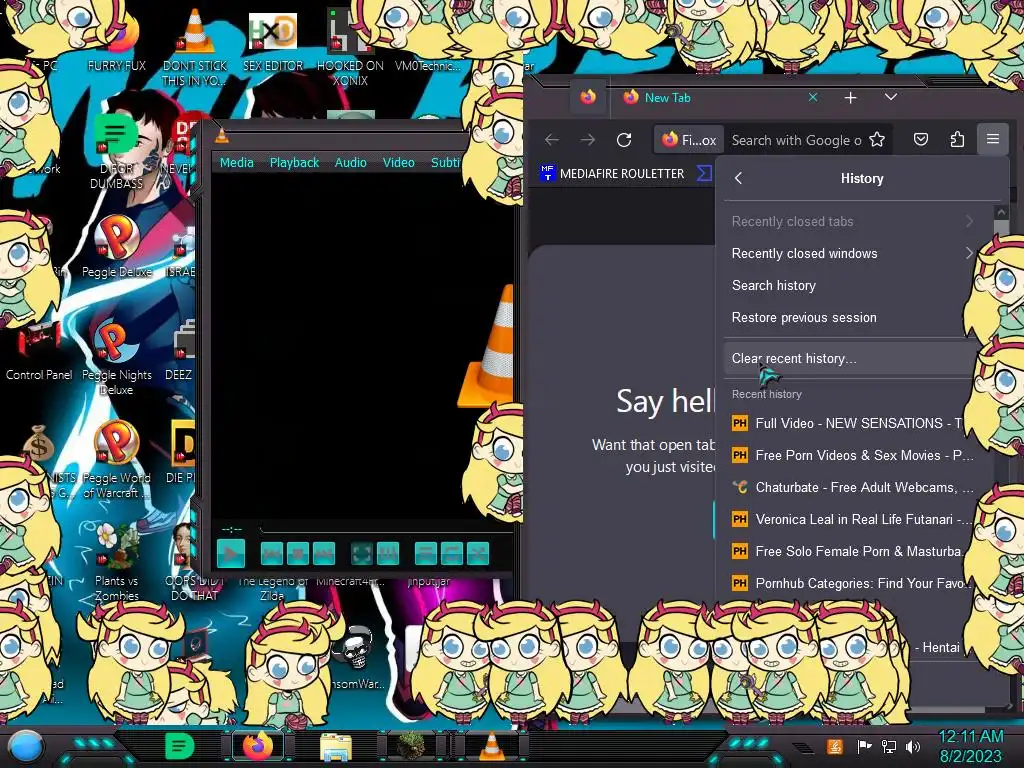Click the Stop button in VLC
1024x768 pixels.
click(298, 554)
